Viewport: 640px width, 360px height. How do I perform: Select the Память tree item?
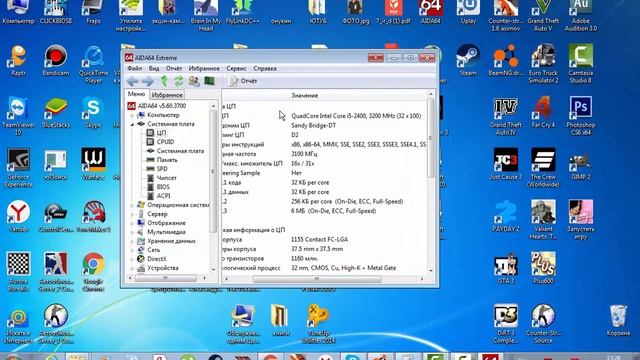coord(162,160)
